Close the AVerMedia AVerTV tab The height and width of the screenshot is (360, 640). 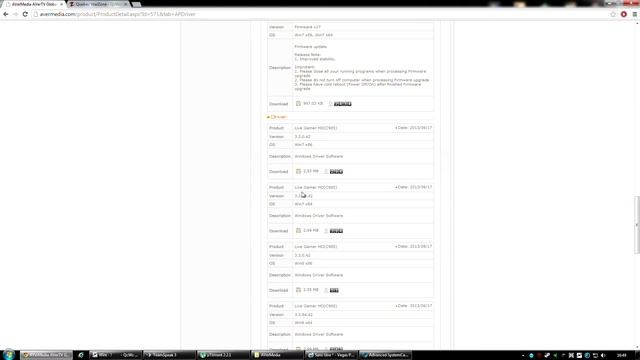62,4
